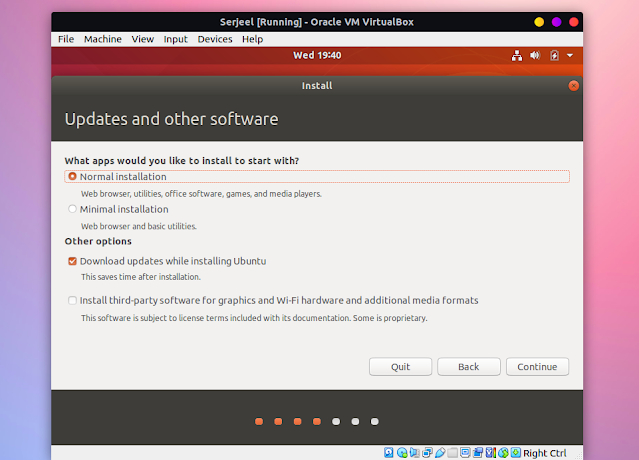Click the text 'Web browser and basic utilities.'

pos(139,226)
